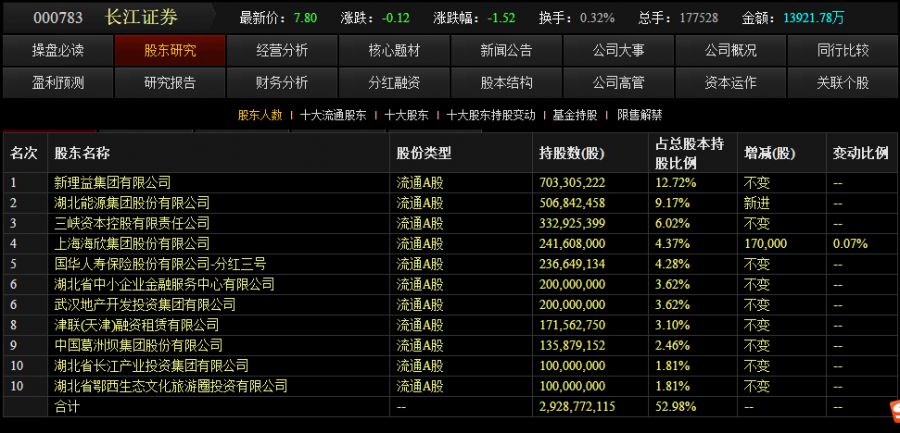
Task: Select shareholder 中国葛洲坝集团股份有限公司
Action: pos(138,345)
